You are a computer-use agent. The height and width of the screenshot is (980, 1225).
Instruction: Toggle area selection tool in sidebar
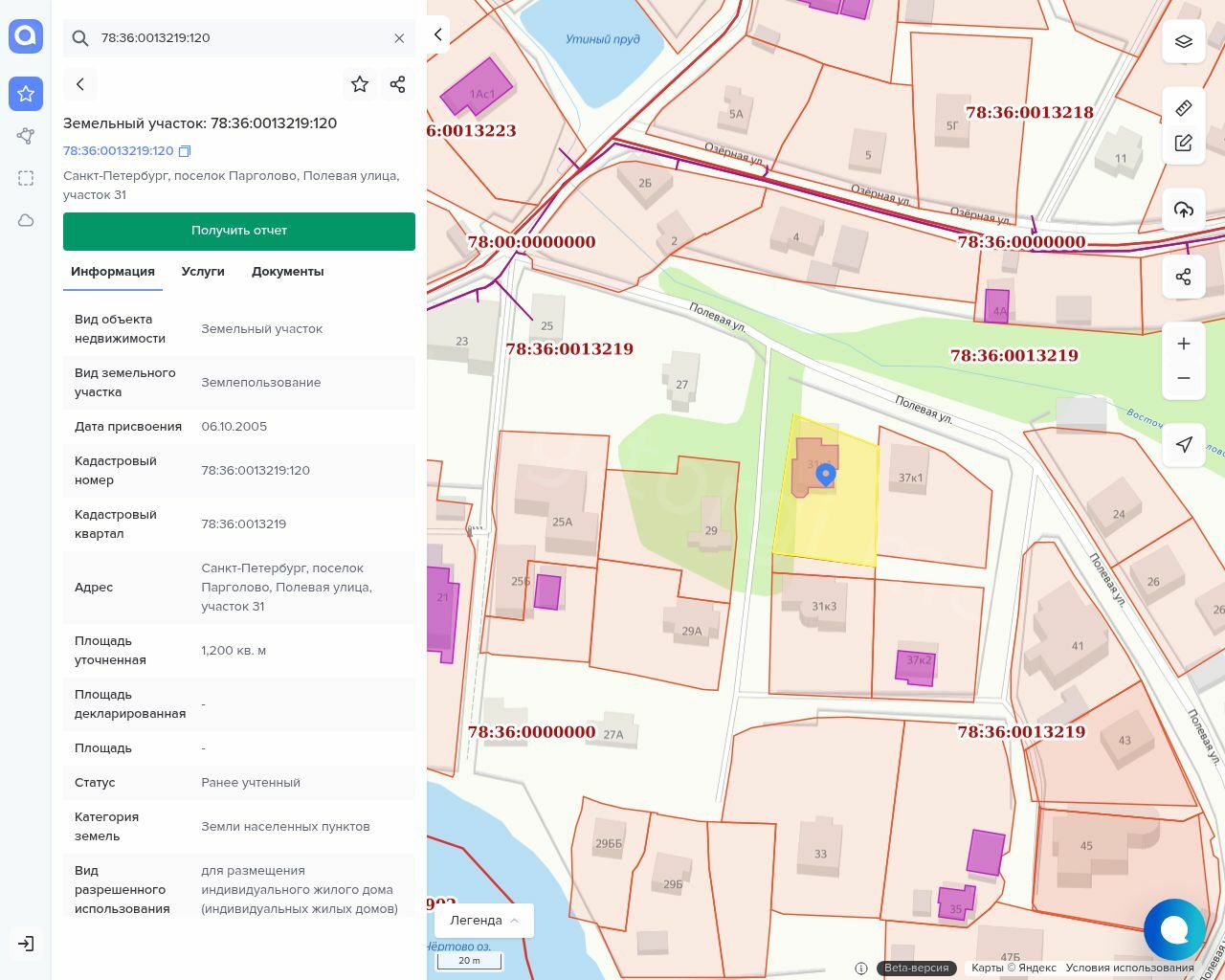26,178
